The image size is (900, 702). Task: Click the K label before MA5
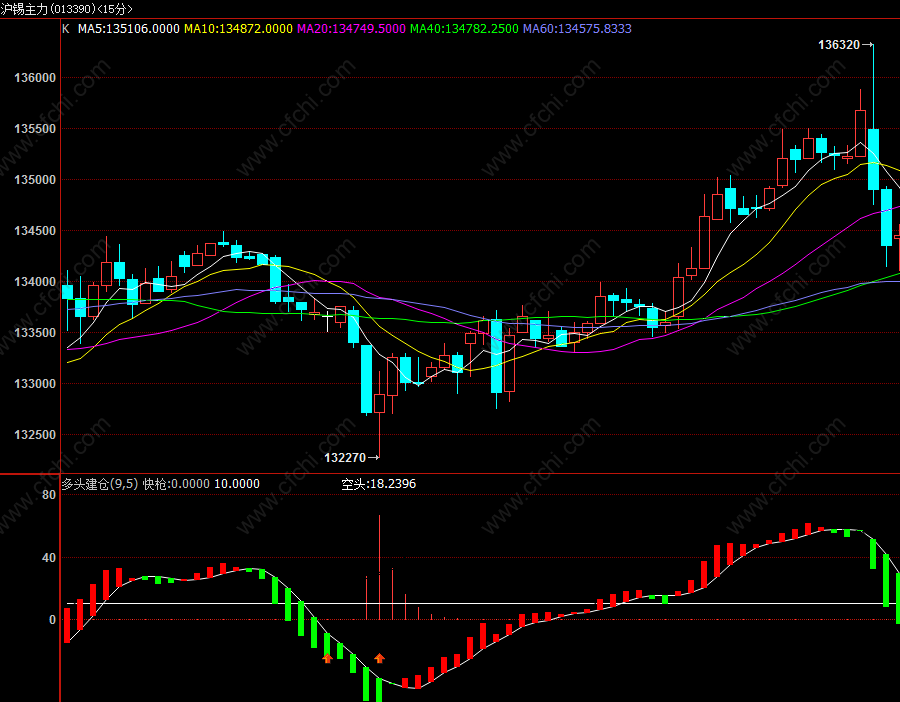click(65, 29)
